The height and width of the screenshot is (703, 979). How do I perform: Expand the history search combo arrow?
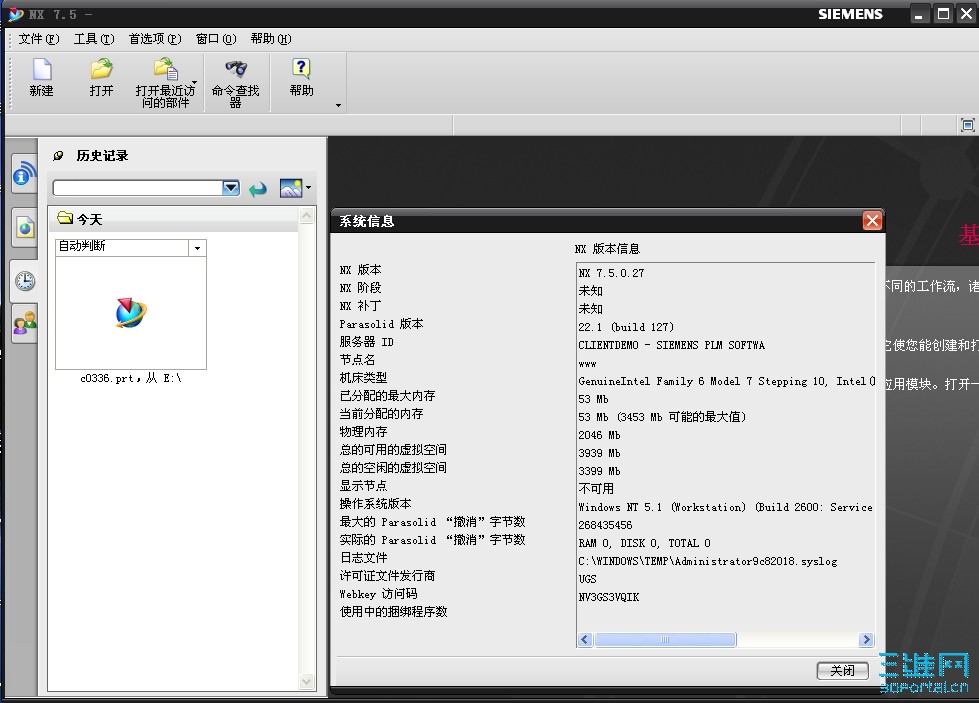tap(231, 188)
